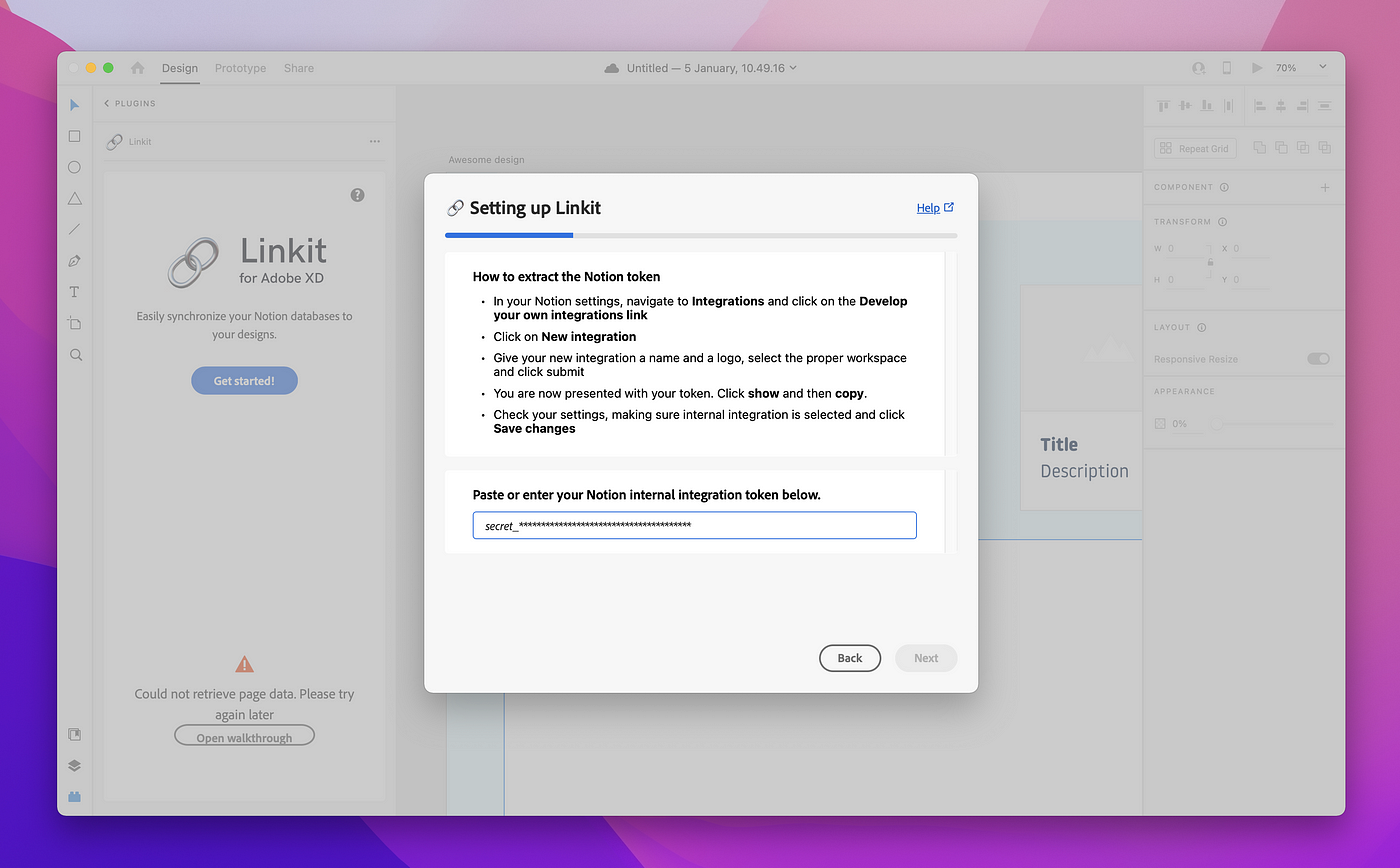Click the Linkit chain icon in plugin header

(x=114, y=142)
